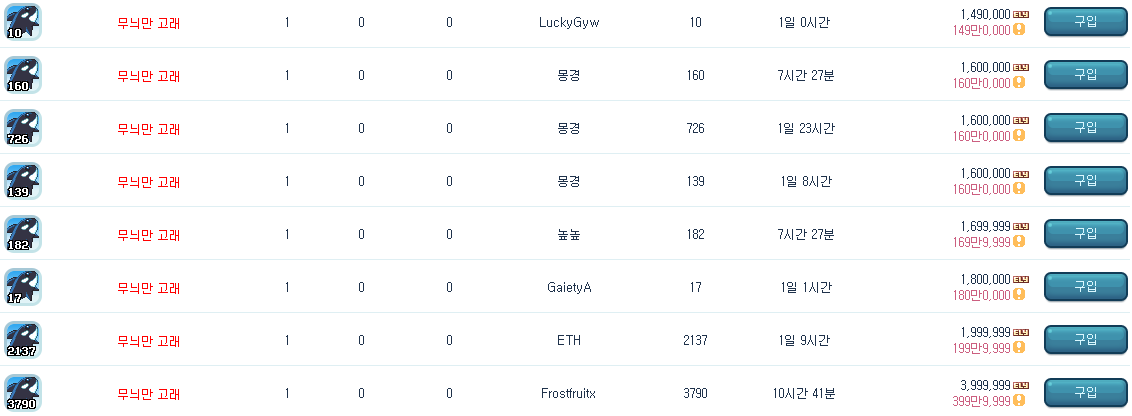
Task: Select the whale icon numbered 182
Action: click(x=23, y=233)
